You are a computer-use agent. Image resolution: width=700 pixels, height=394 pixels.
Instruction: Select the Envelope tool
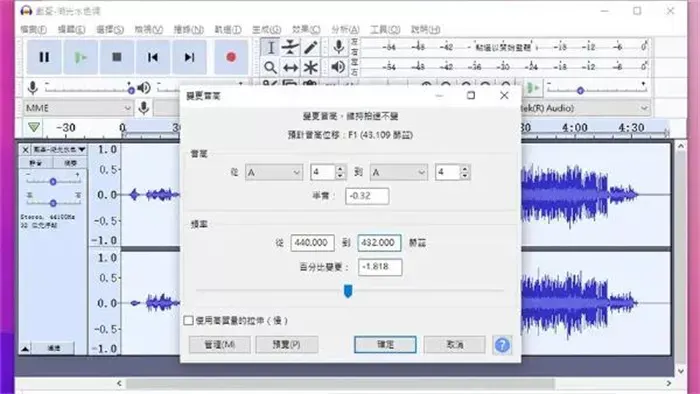tap(290, 48)
